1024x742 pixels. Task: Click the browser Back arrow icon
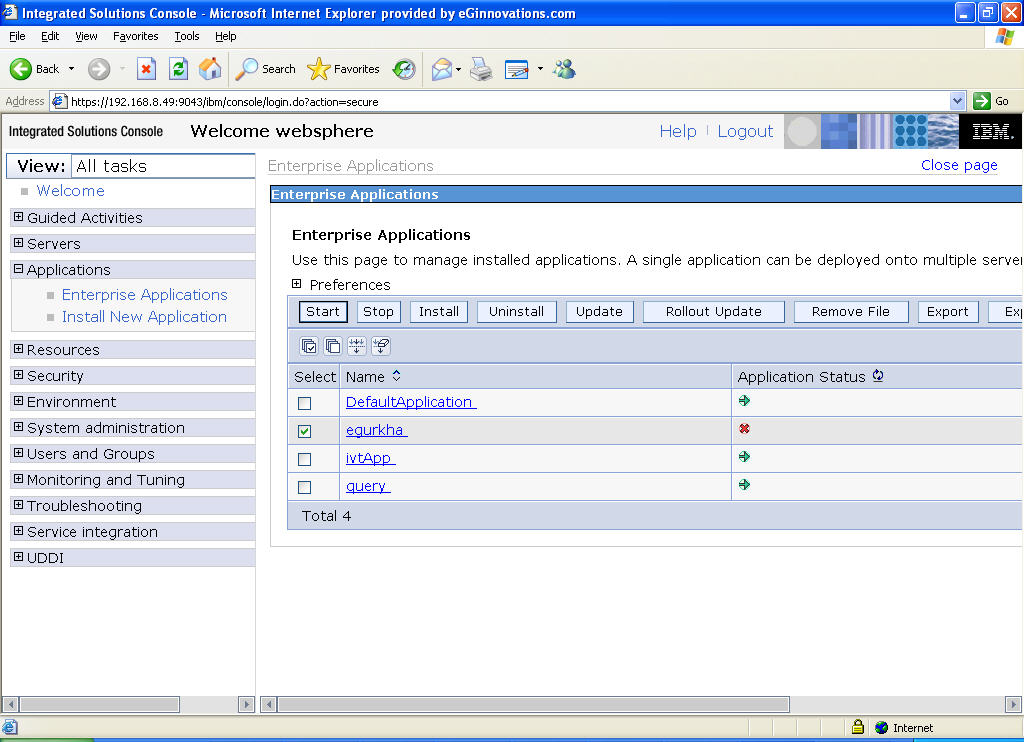(20, 69)
